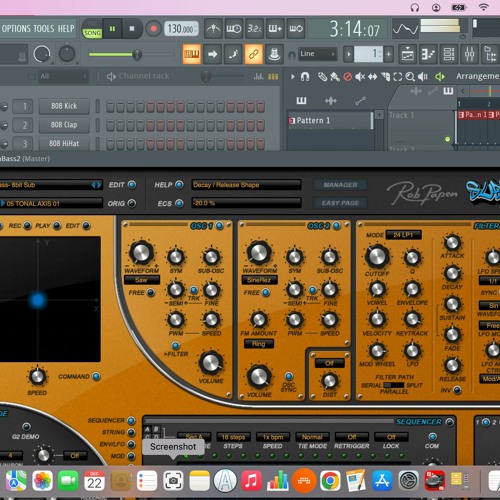Open the Channel rack view icon
This screenshot has height=500, width=500.
(x=449, y=54)
